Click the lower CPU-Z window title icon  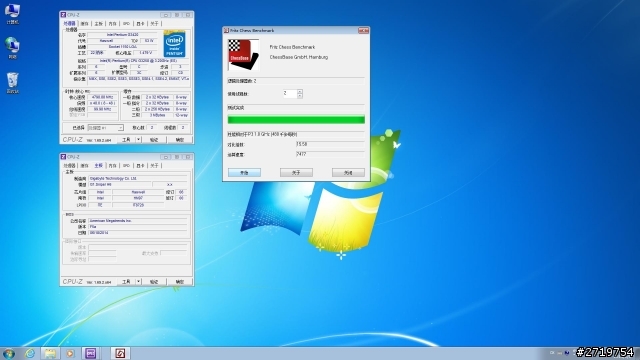[x=63, y=157]
